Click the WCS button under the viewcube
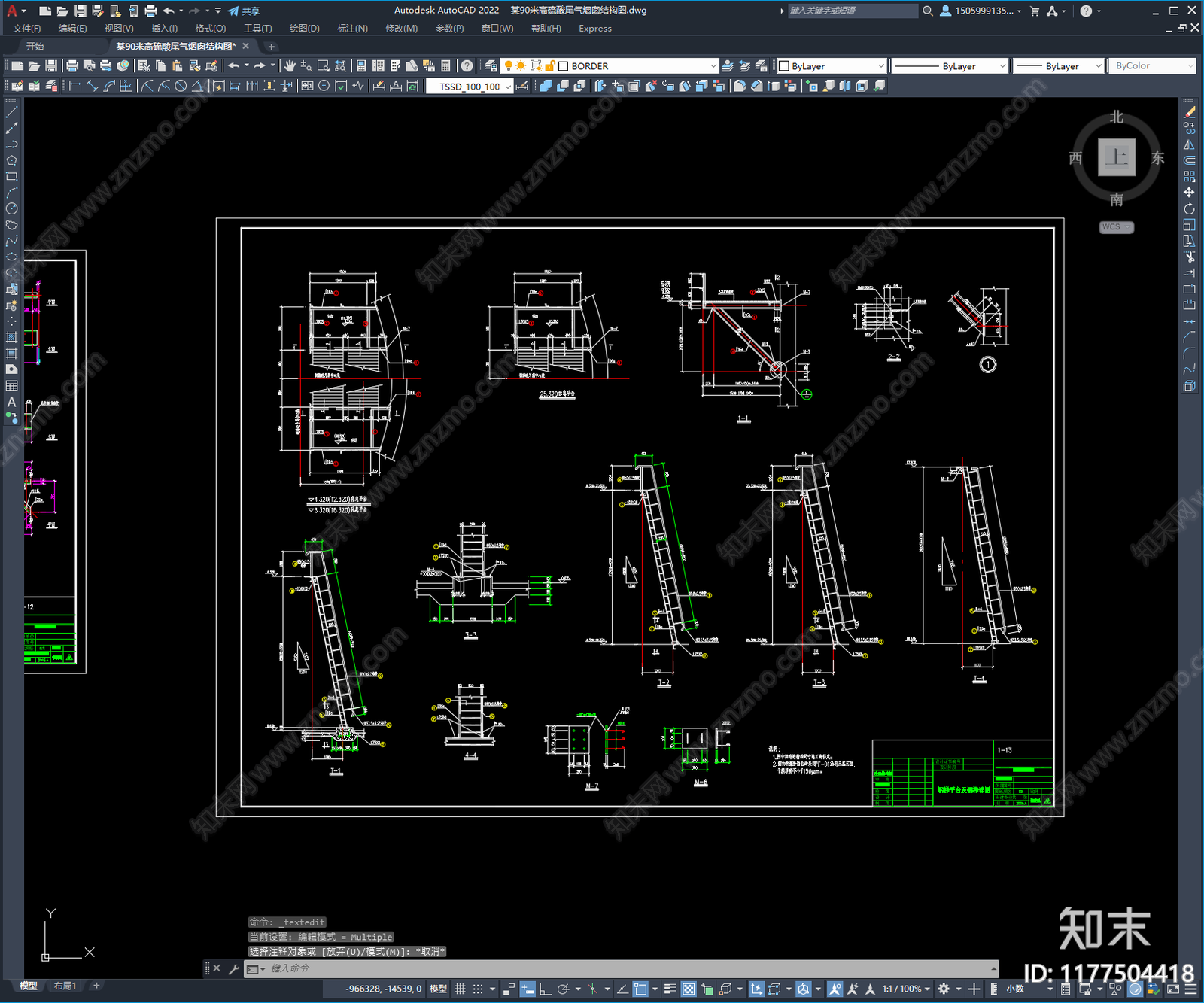 pyautogui.click(x=1116, y=227)
